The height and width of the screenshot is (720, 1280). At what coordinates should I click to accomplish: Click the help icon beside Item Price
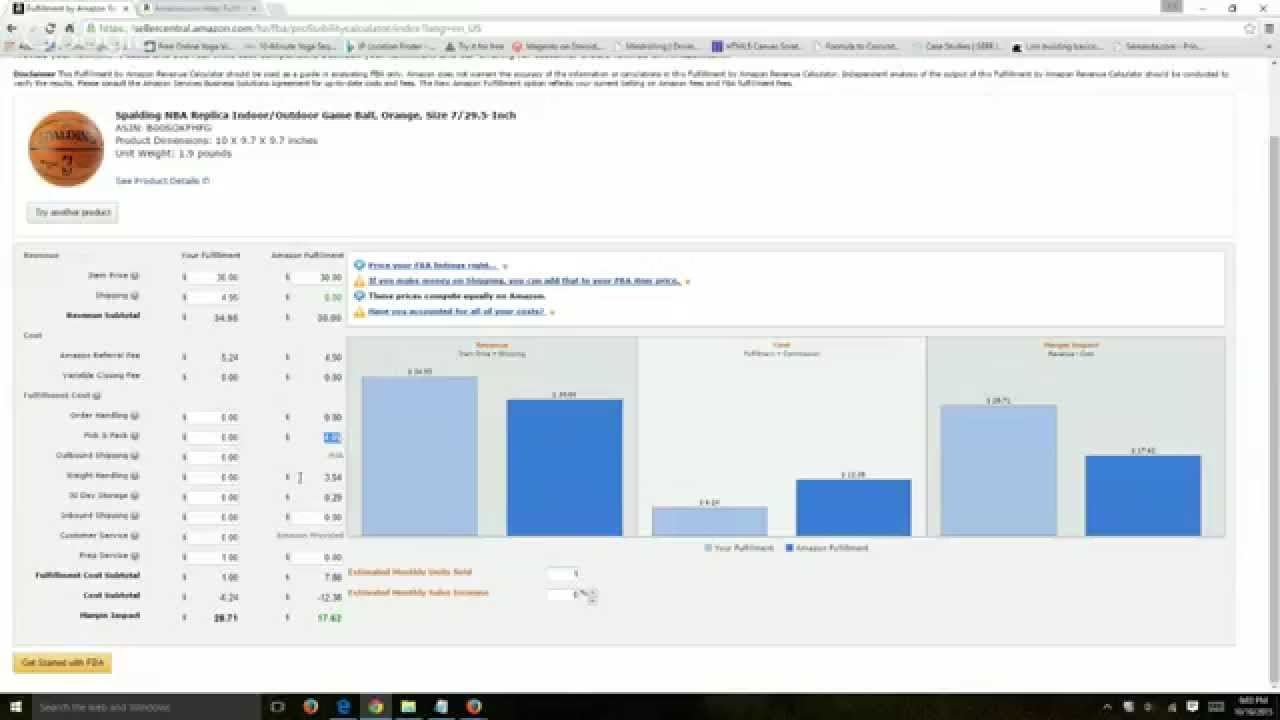click(x=136, y=276)
